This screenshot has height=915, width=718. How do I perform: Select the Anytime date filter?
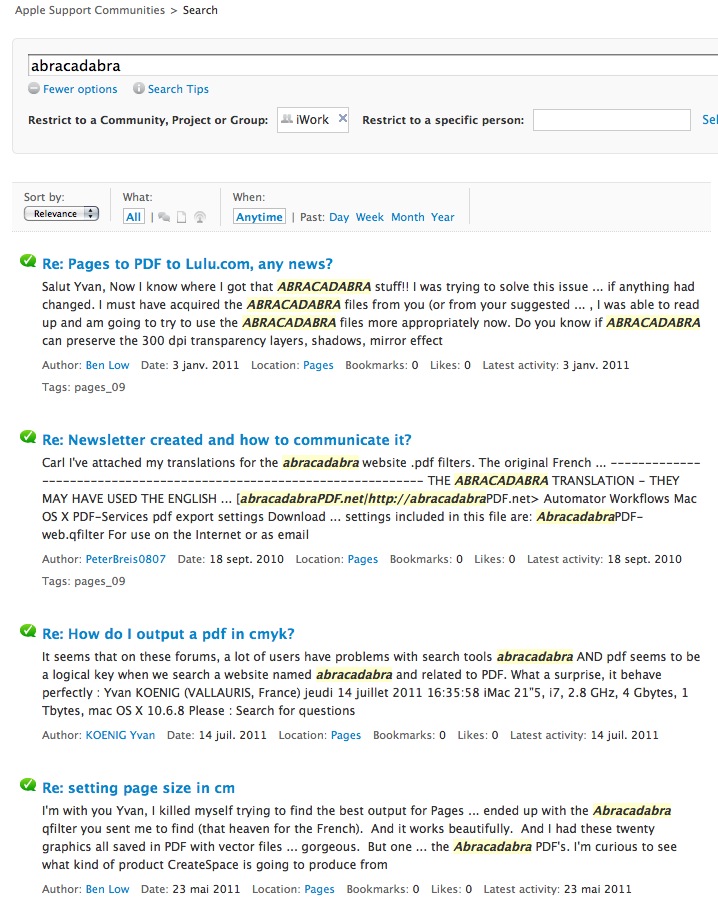tap(259, 217)
